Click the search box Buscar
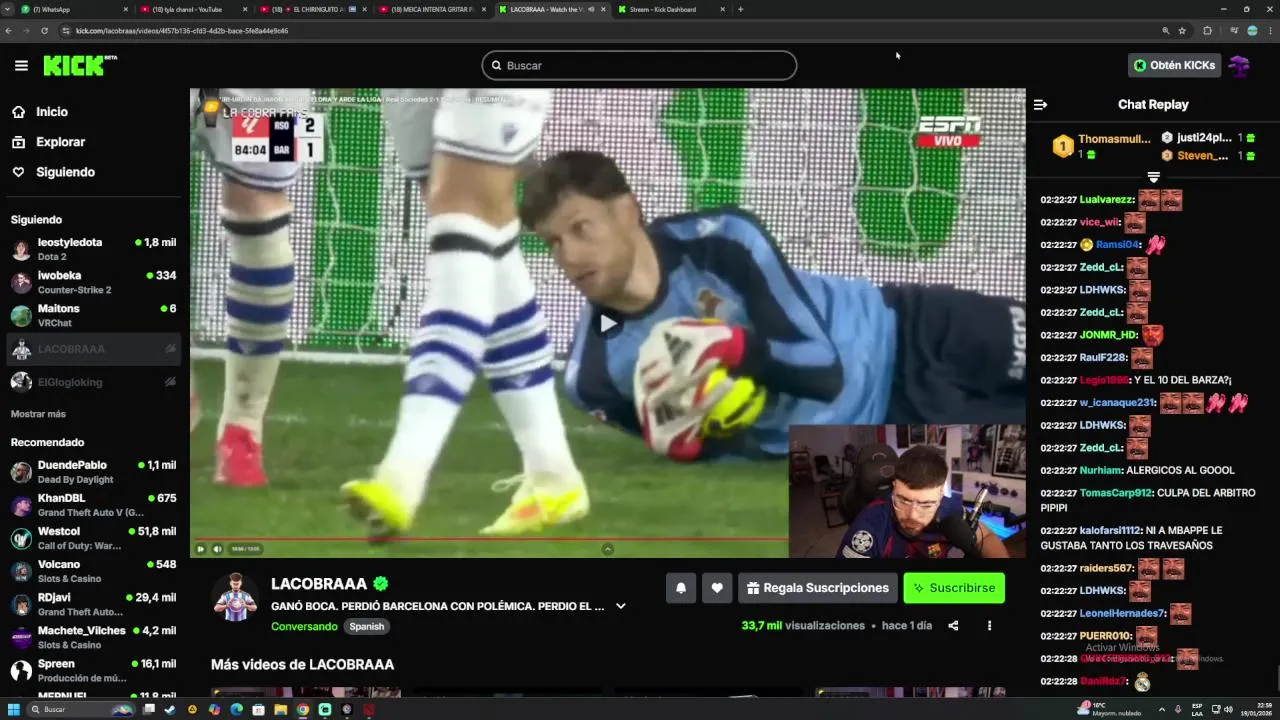 click(x=639, y=65)
